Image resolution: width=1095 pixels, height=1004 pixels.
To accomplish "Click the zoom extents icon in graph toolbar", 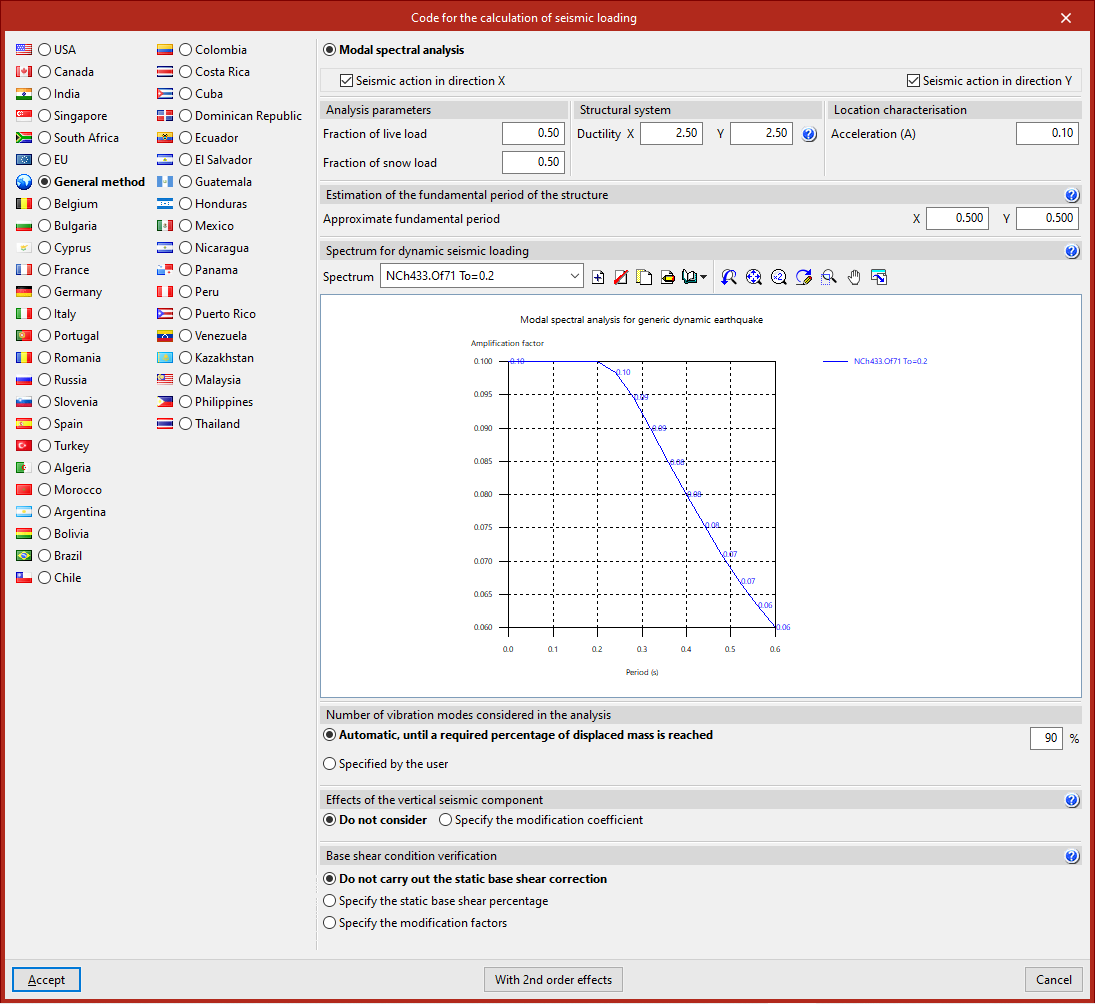I will [754, 277].
